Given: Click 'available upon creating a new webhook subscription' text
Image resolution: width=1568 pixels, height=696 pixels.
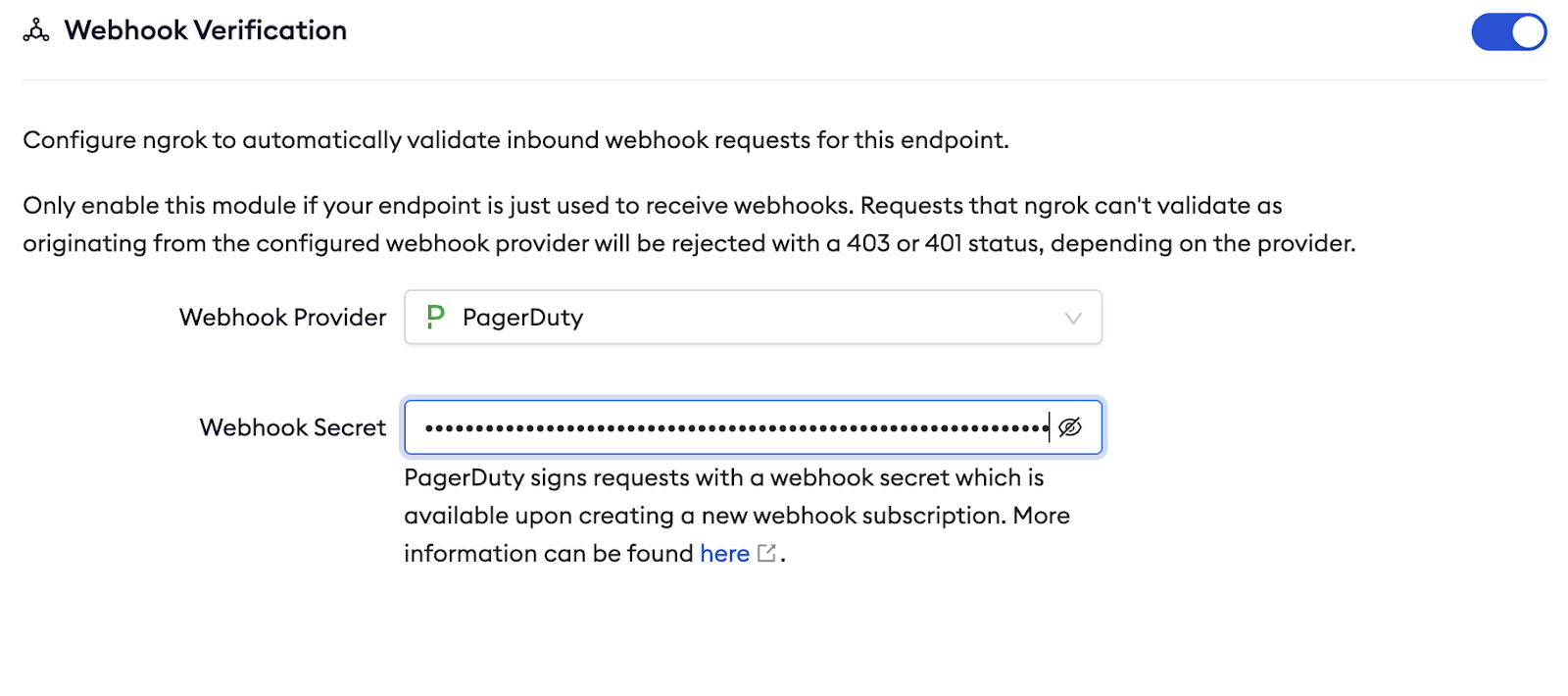Looking at the screenshot, I should (x=736, y=516).
